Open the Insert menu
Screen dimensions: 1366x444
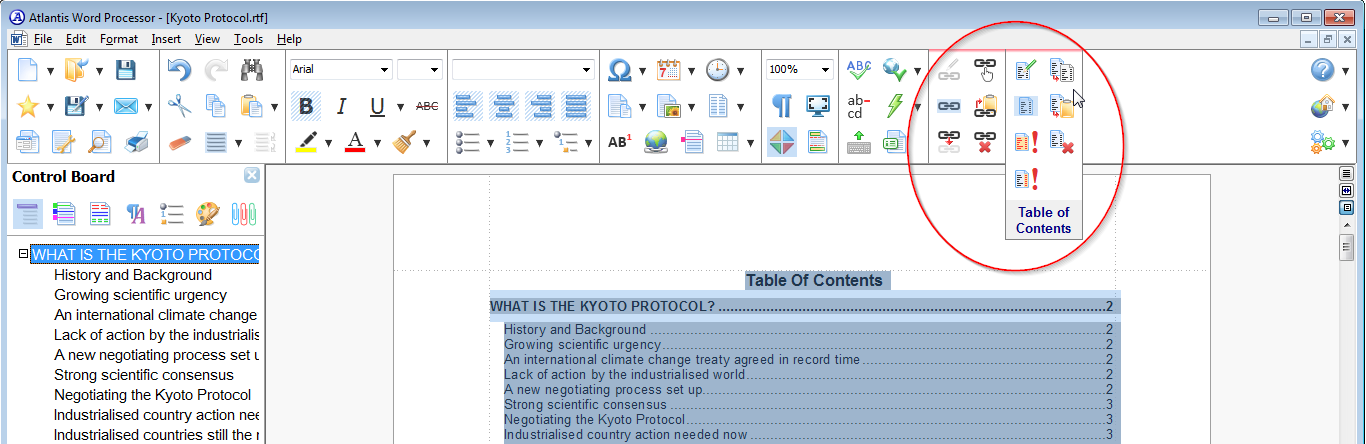166,39
